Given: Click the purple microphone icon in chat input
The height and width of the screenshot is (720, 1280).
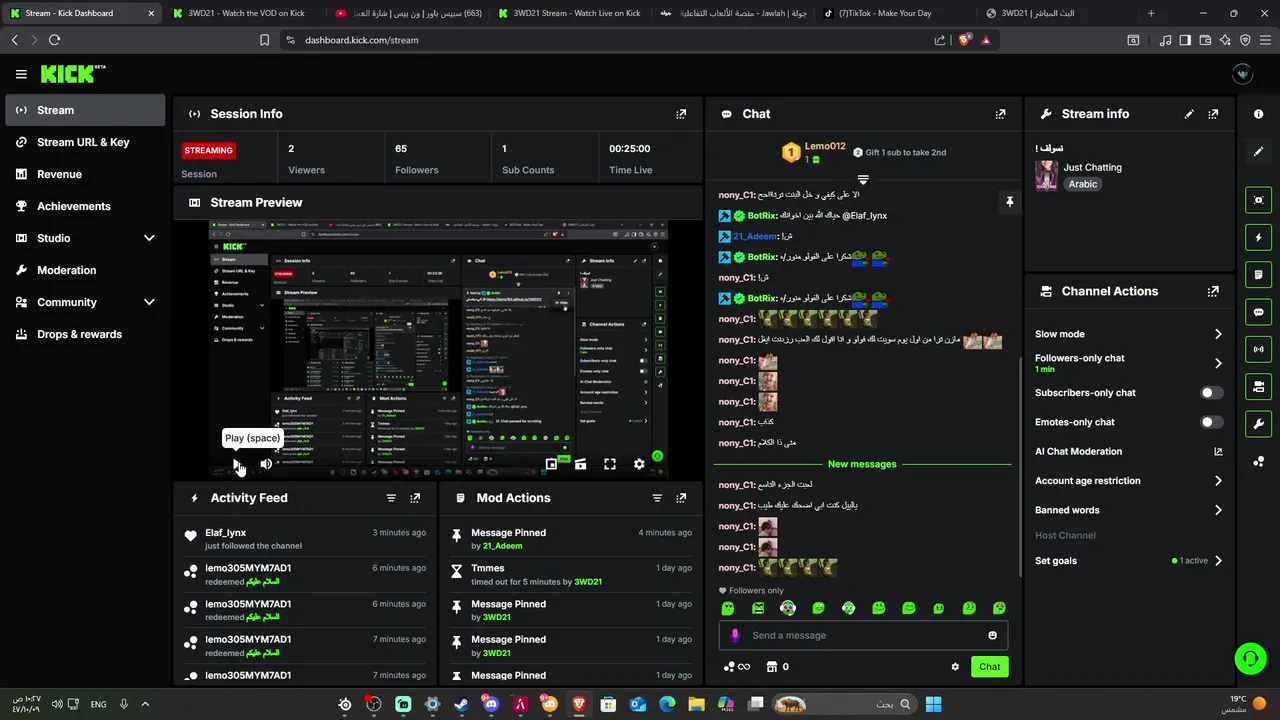Looking at the screenshot, I should (x=735, y=635).
